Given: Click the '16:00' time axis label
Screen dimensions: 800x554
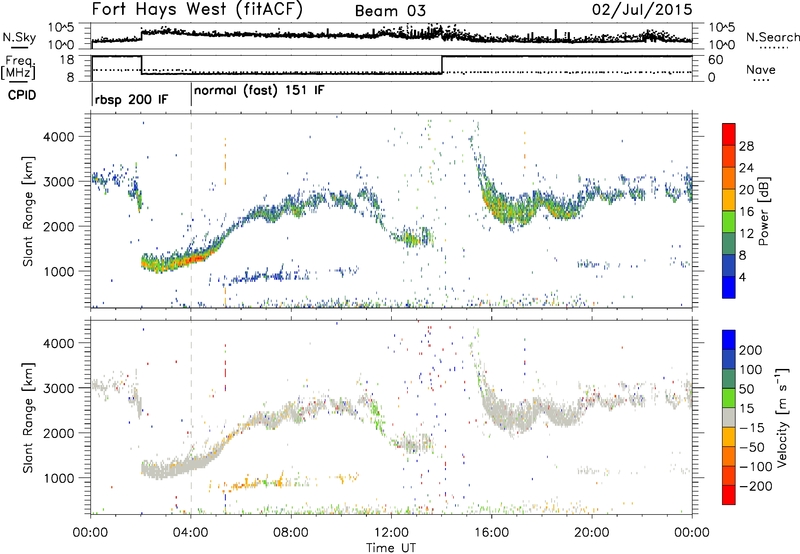Looking at the screenshot, I should click(x=491, y=533).
